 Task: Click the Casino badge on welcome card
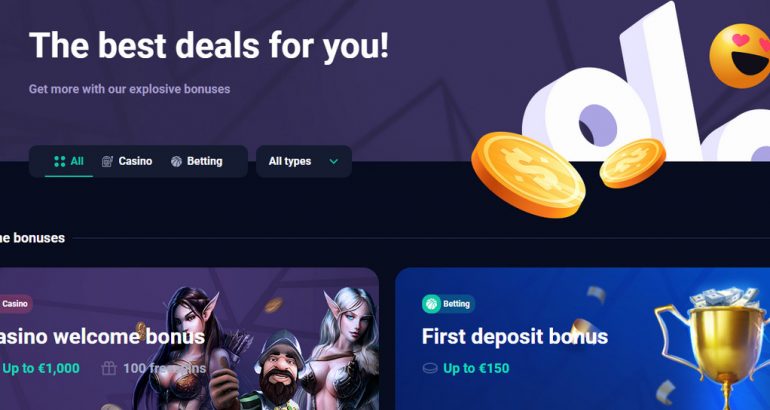[x=15, y=304]
